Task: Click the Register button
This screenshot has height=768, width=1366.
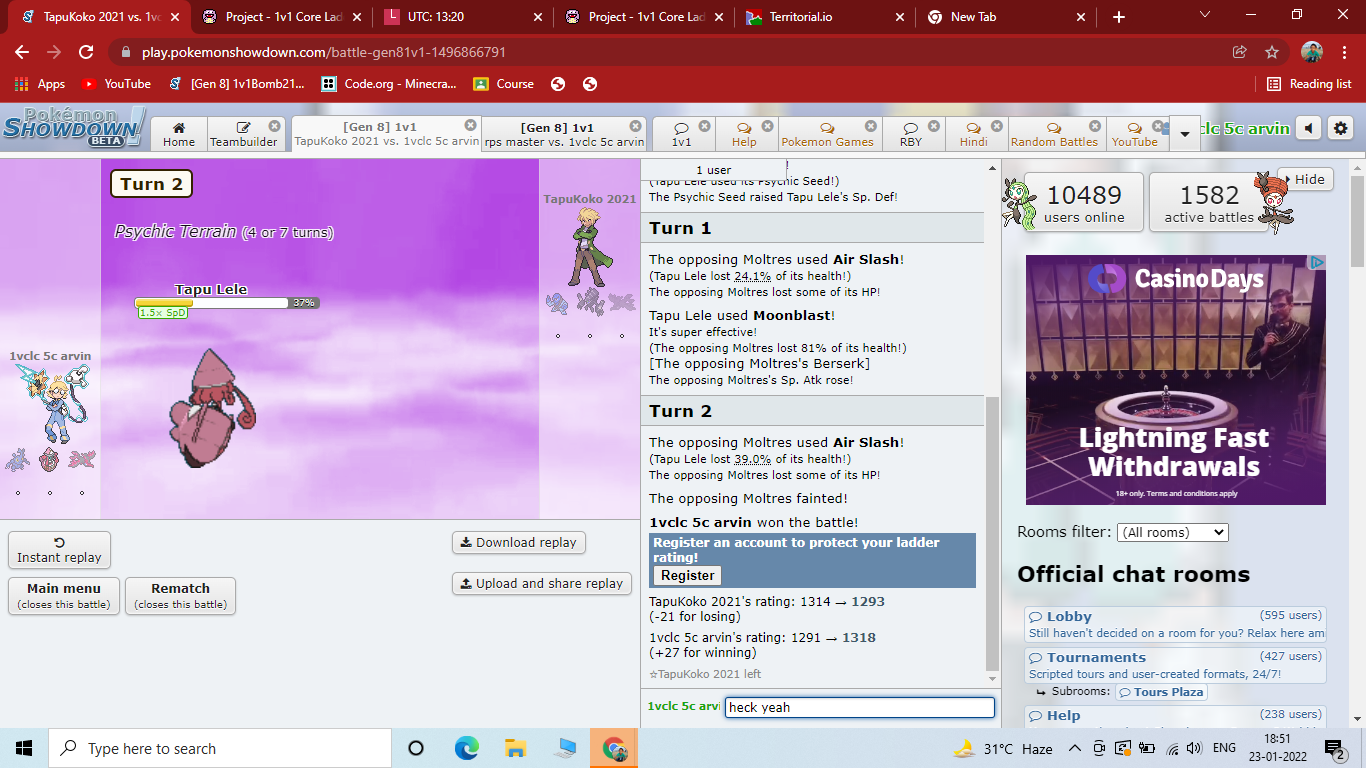Action: click(687, 575)
